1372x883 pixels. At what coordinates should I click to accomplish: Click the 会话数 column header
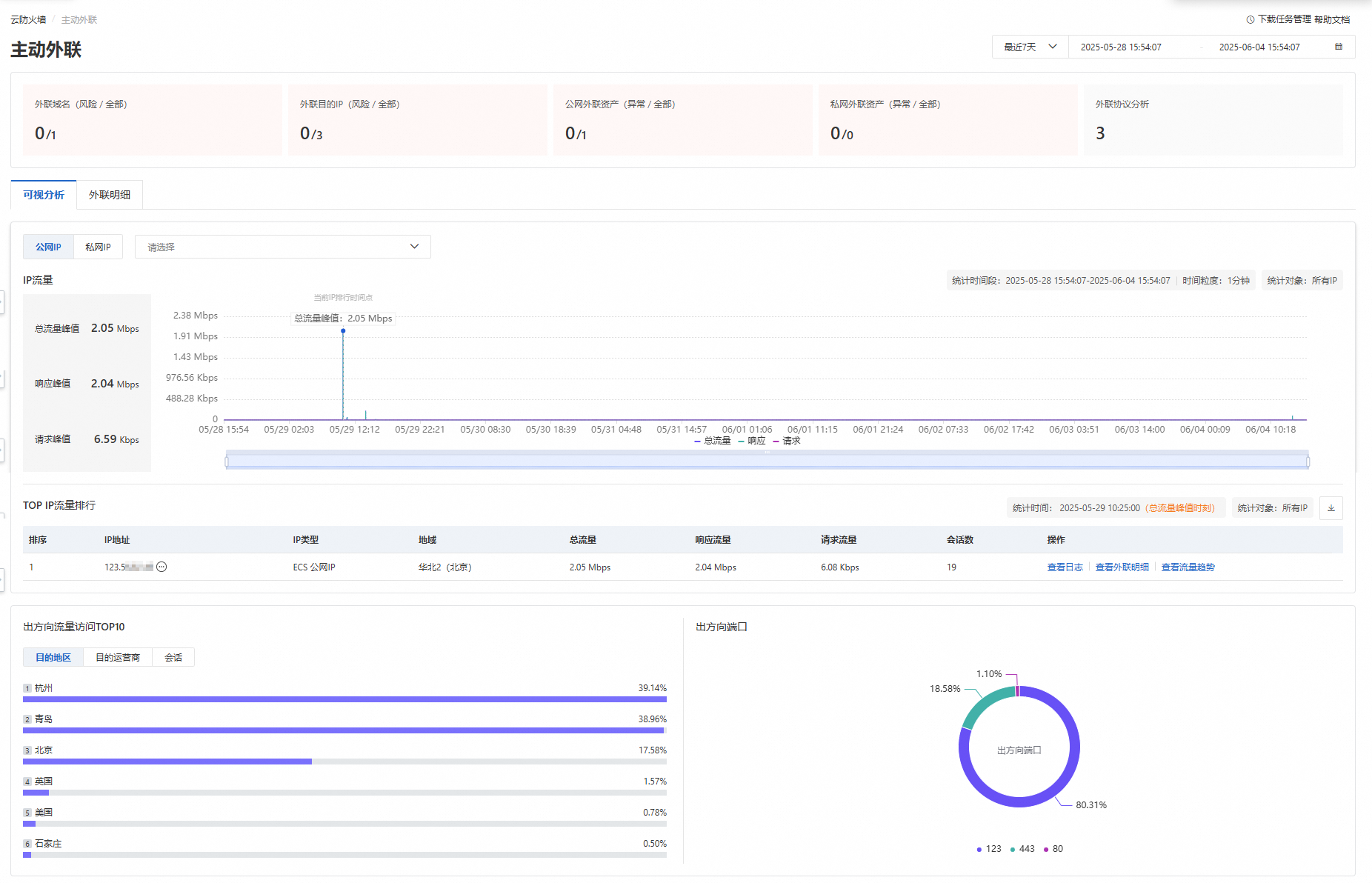coord(960,539)
